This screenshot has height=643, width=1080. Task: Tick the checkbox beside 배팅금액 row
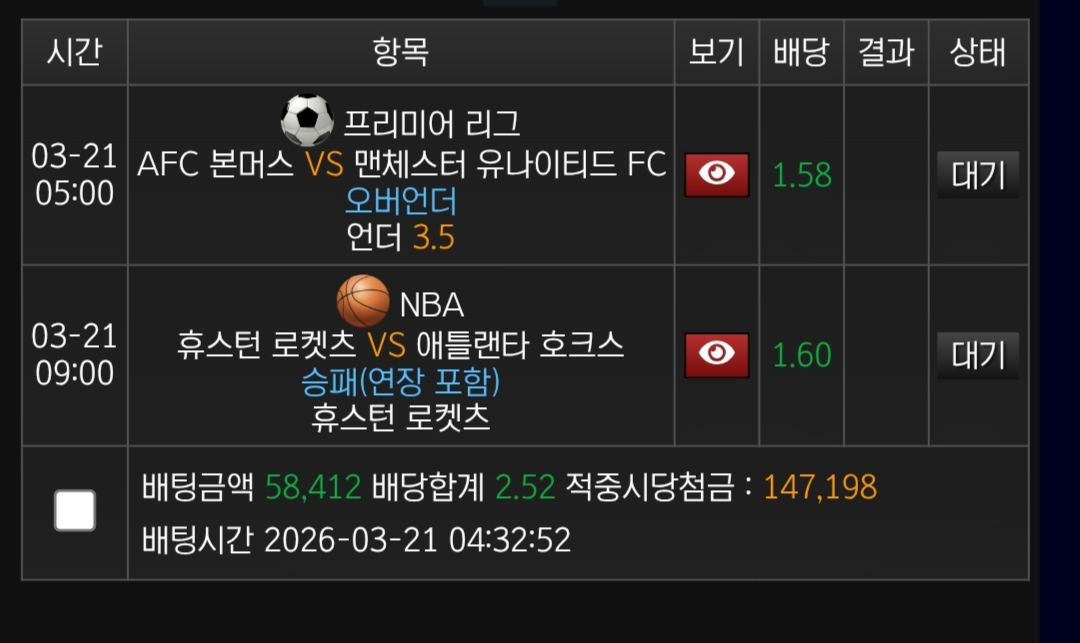(75, 511)
